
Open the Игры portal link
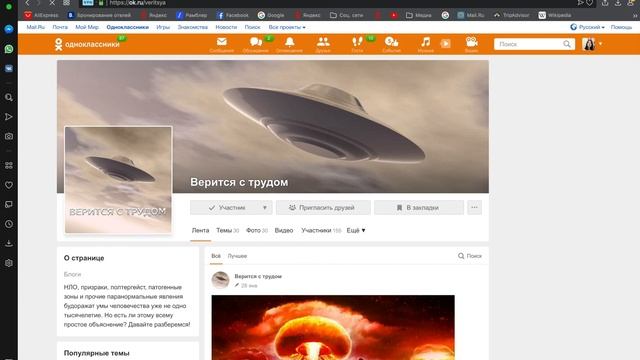point(163,27)
